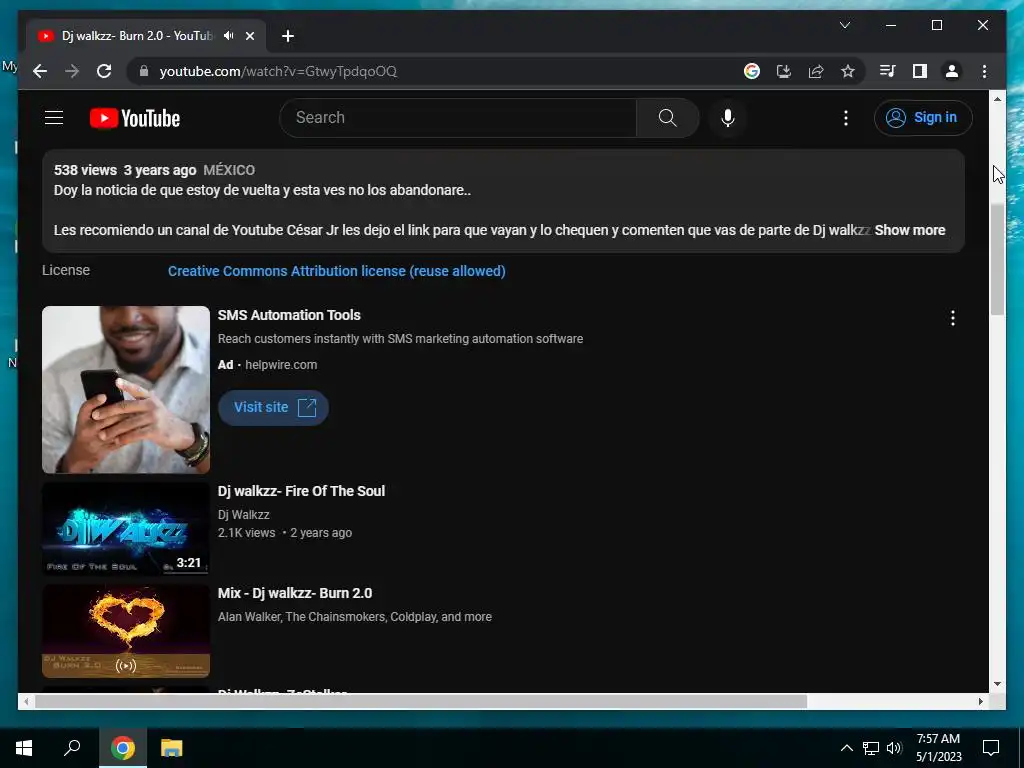Screen dimensions: 1024x768
Task: Expand description with Show more
Action: coord(910,230)
